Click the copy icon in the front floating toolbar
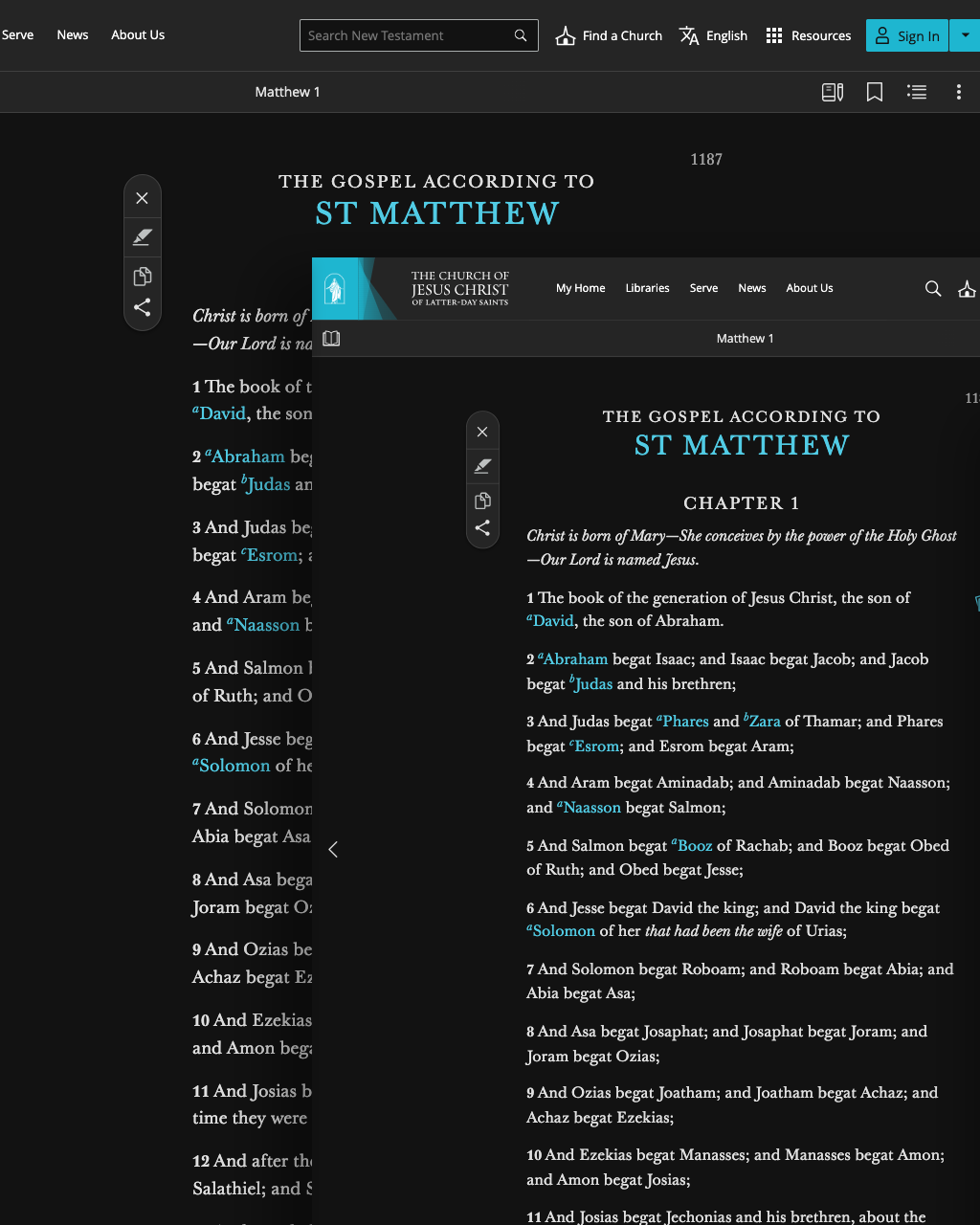The height and width of the screenshot is (1225, 980). click(x=482, y=501)
